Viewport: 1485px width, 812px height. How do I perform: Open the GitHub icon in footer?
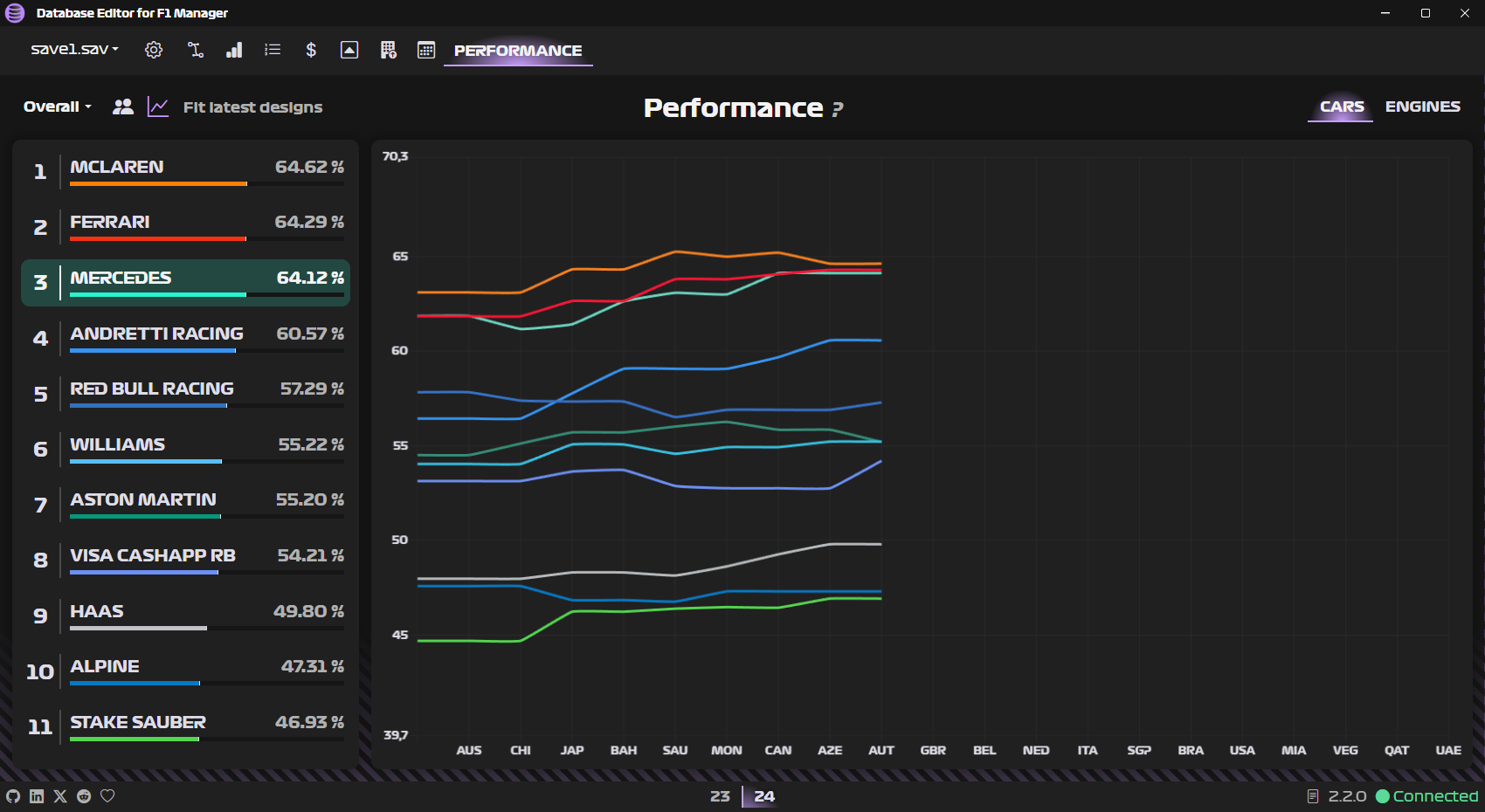tap(13, 796)
